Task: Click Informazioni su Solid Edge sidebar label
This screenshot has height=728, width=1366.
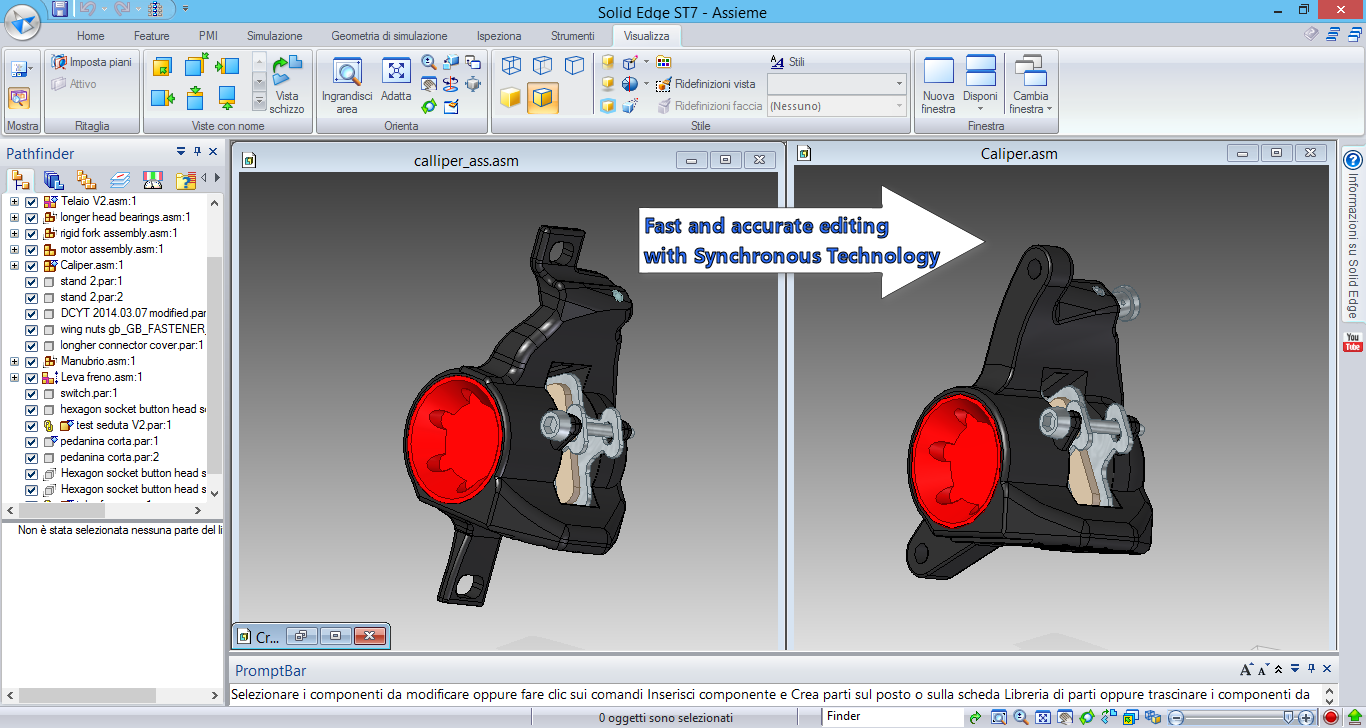Action: 1353,247
